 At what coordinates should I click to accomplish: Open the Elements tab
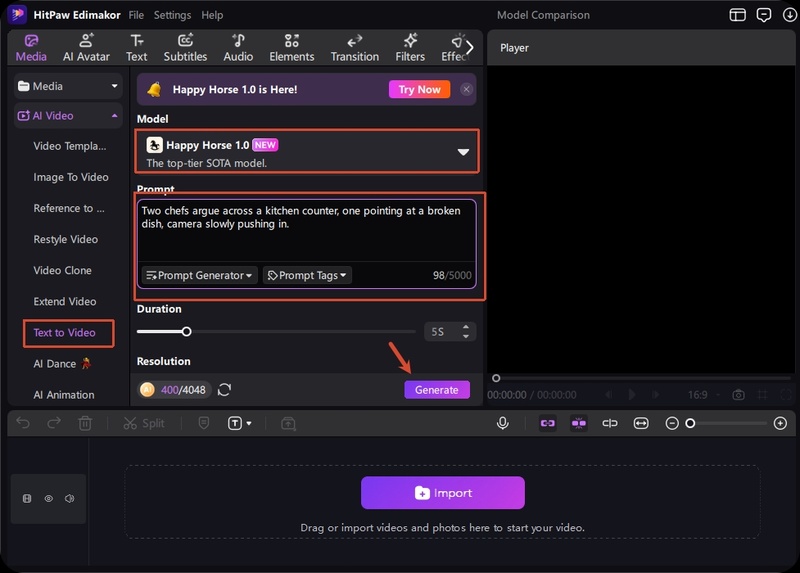(x=292, y=48)
